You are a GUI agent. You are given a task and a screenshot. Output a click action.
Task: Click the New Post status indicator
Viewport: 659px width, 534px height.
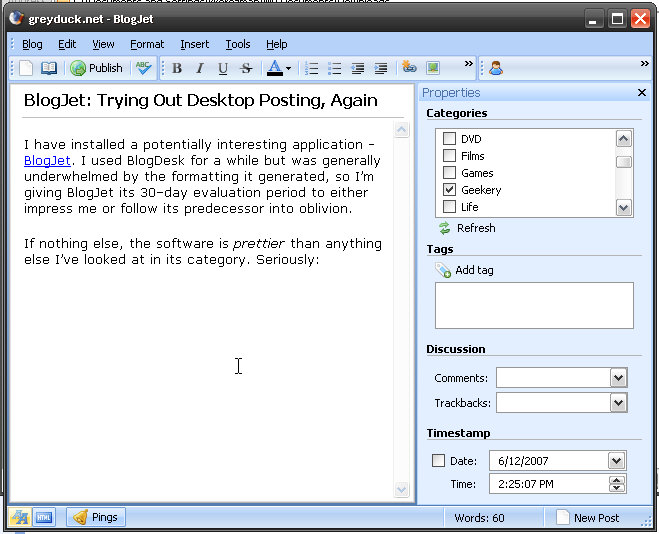pos(588,518)
